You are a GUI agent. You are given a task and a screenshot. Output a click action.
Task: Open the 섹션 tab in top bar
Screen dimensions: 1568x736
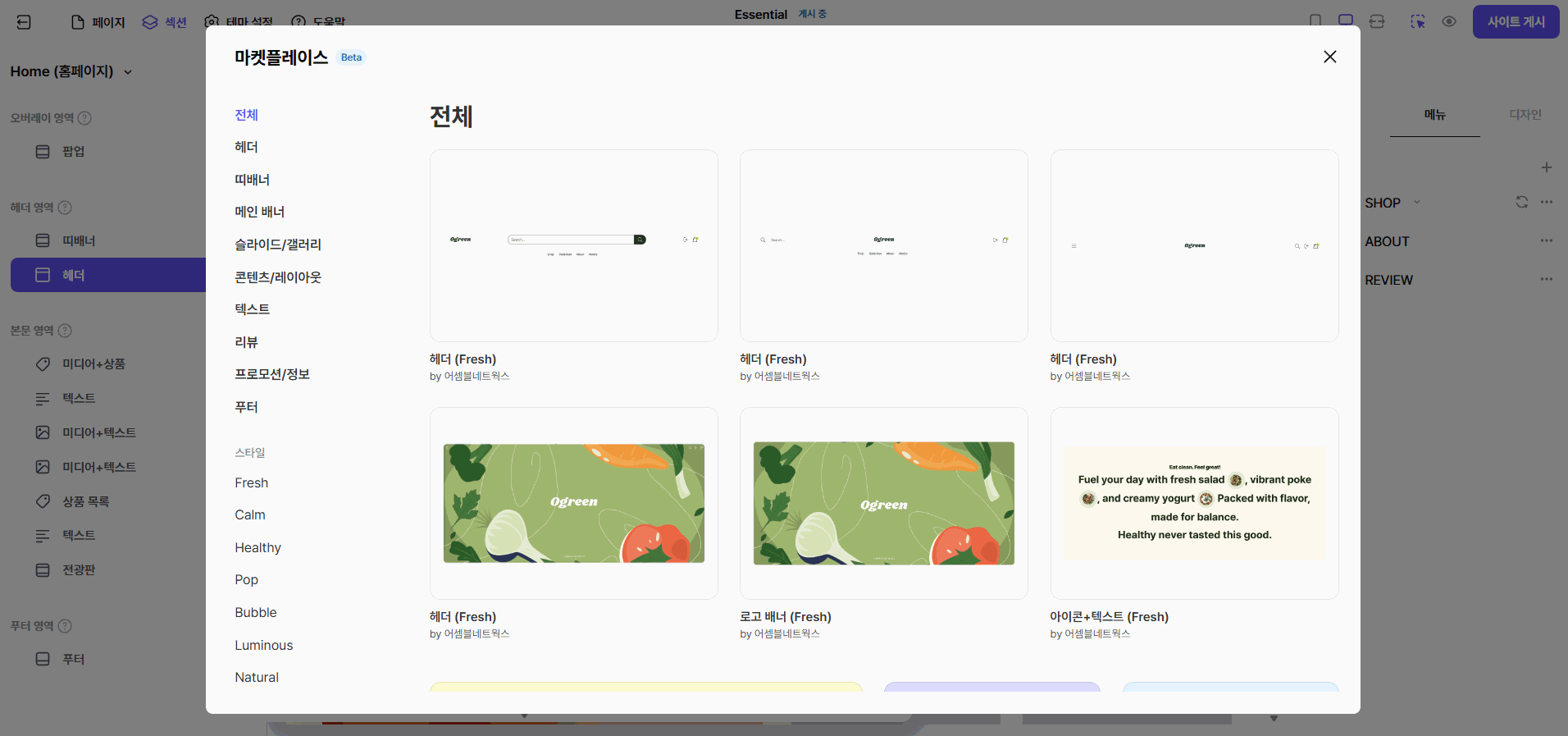pyautogui.click(x=165, y=22)
